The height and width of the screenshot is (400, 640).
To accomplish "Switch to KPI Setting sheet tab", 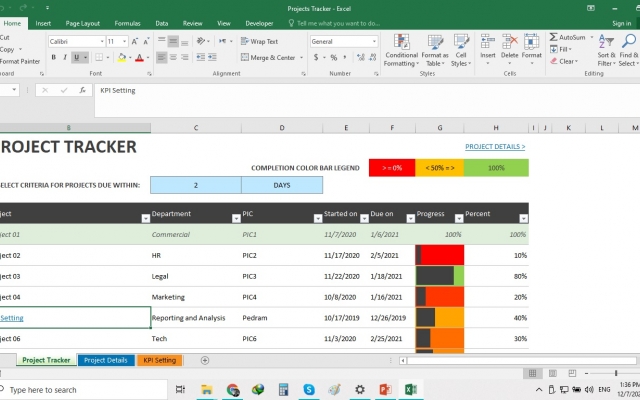I will 160,360.
